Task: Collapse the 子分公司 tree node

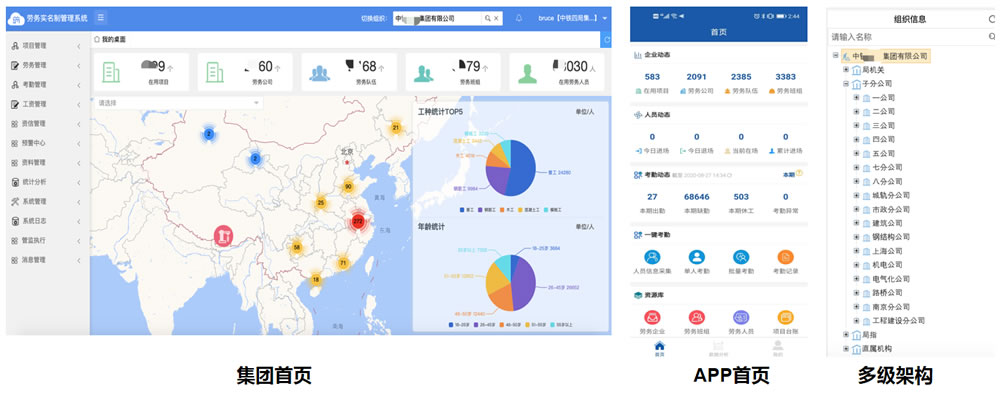Action: coord(846,84)
